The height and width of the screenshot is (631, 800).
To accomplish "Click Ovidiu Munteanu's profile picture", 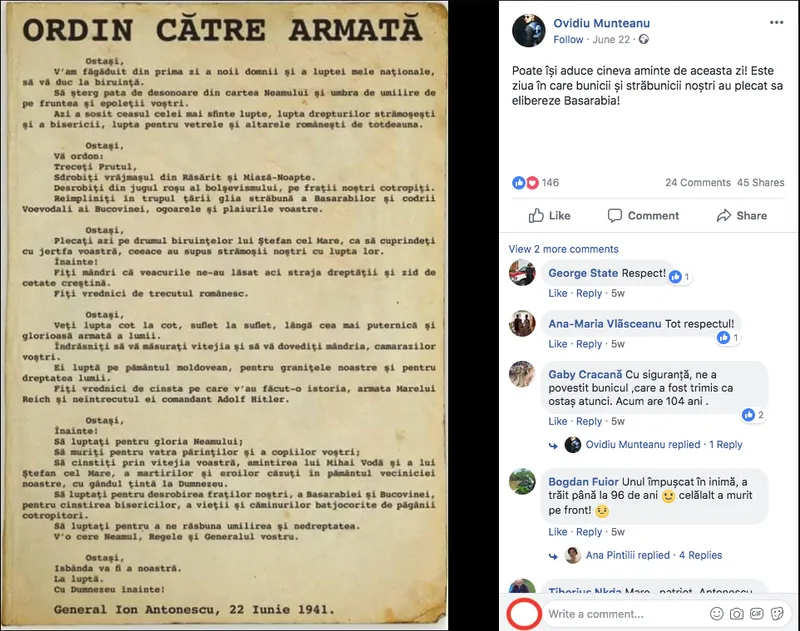I will tap(529, 31).
